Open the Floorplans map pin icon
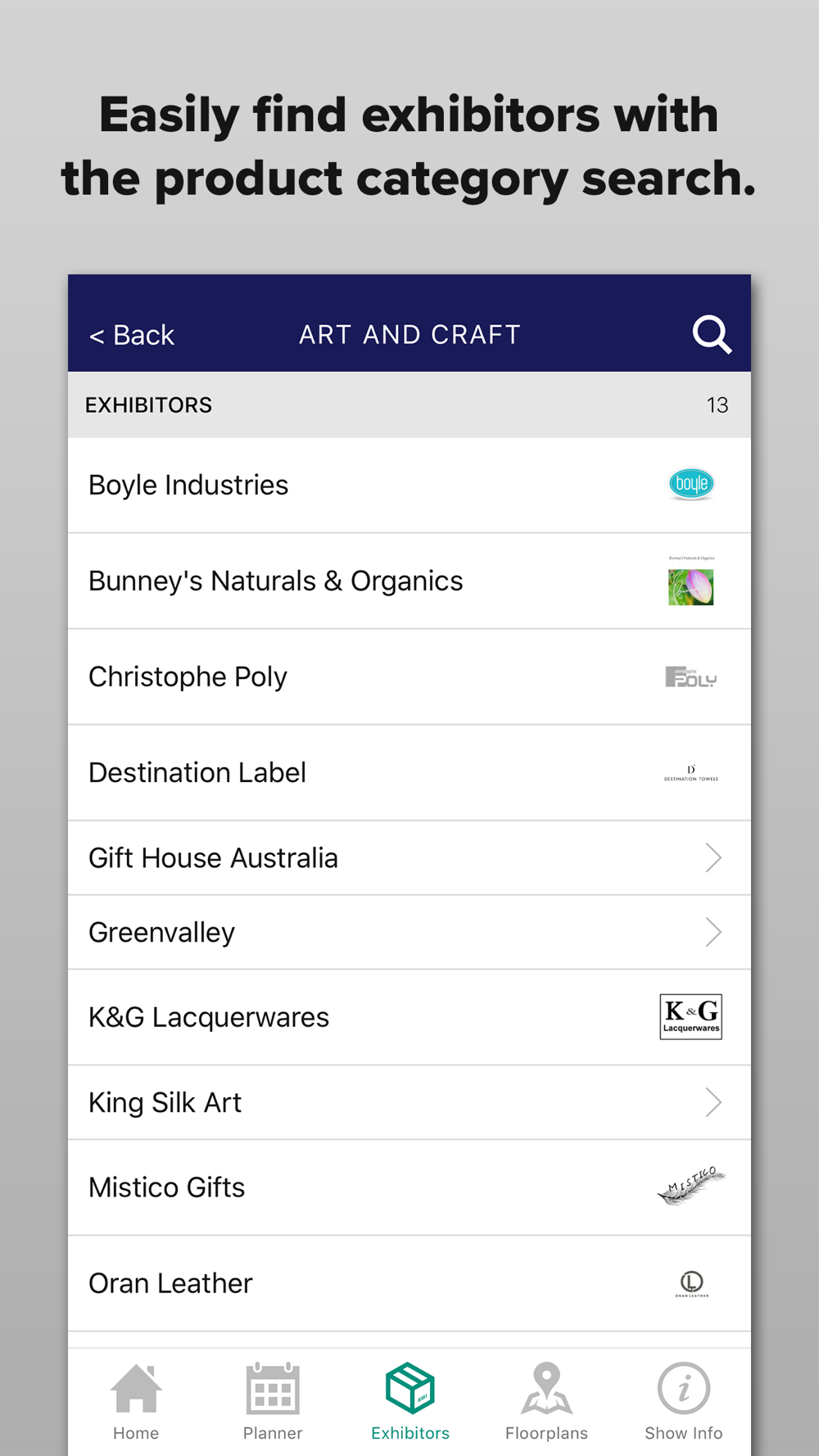819x1456 pixels. [546, 1389]
